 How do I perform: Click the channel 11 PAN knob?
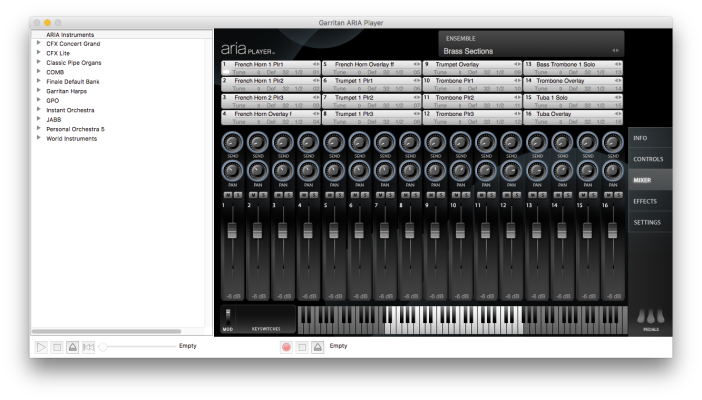click(x=486, y=171)
